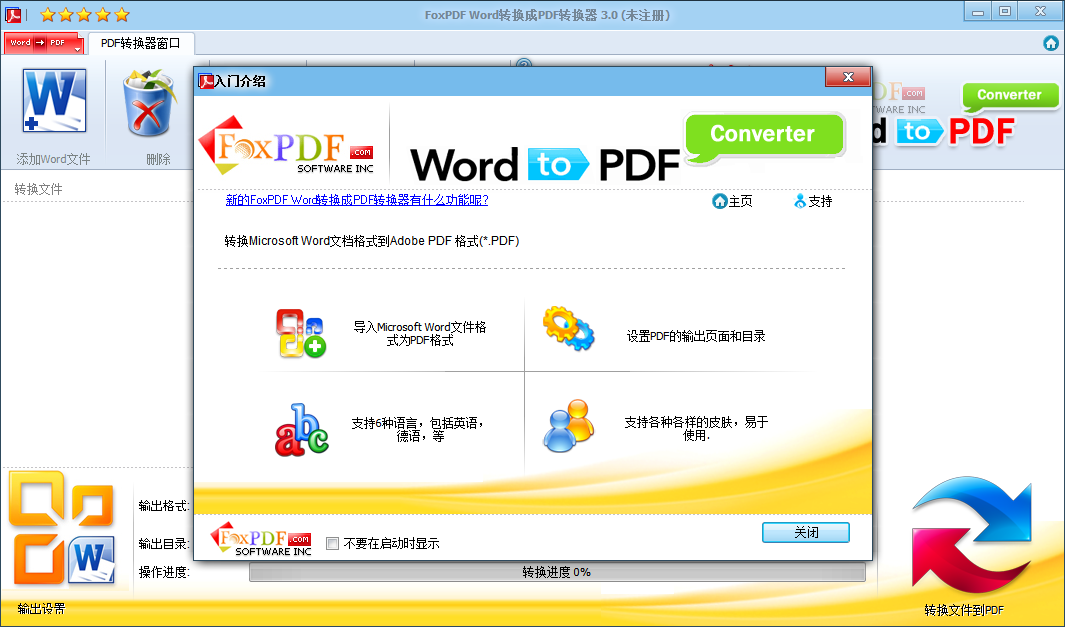The image size is (1065, 627).
Task: Click text 支持6种语言，包括英语，德语，等
Action: [418, 429]
